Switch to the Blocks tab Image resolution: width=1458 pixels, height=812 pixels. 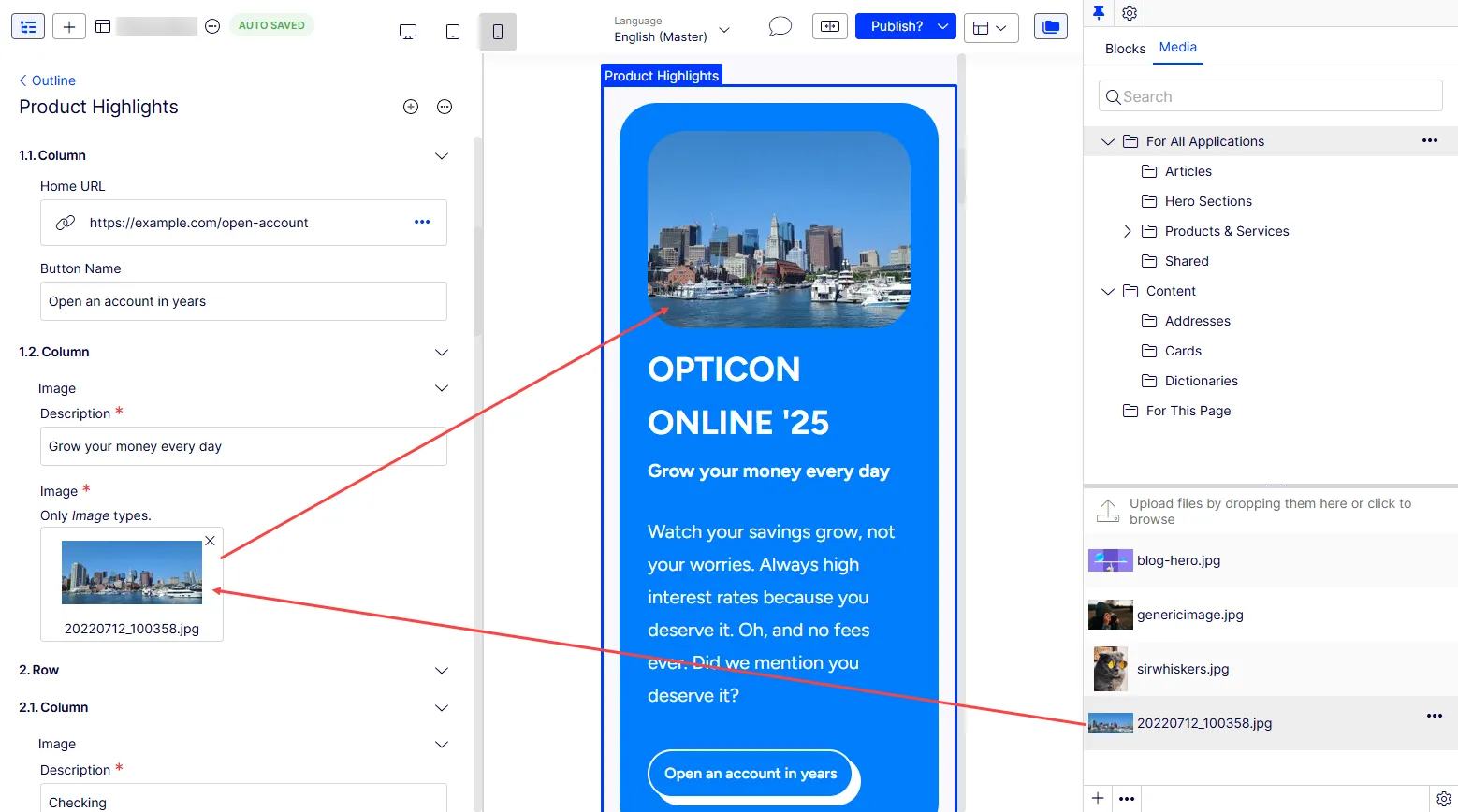click(x=1125, y=49)
